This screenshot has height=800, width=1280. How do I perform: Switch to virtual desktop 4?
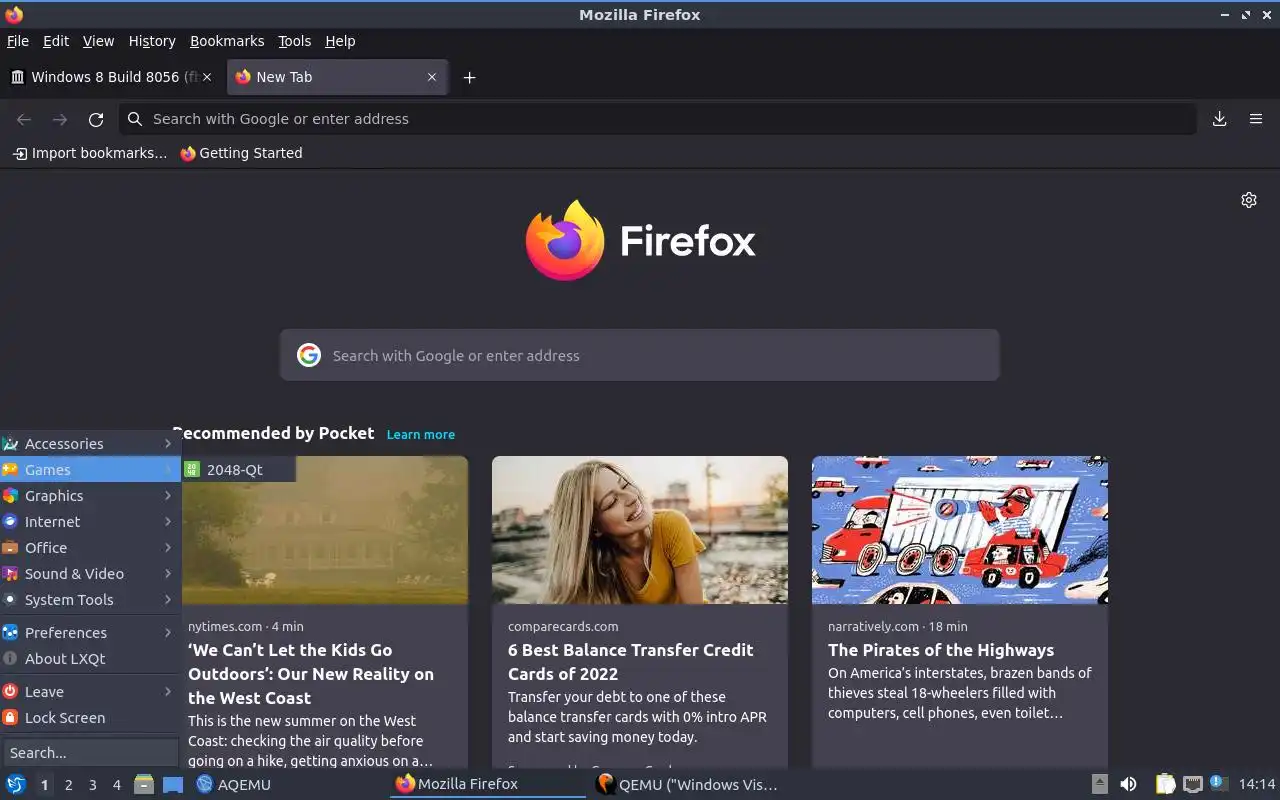(116, 785)
